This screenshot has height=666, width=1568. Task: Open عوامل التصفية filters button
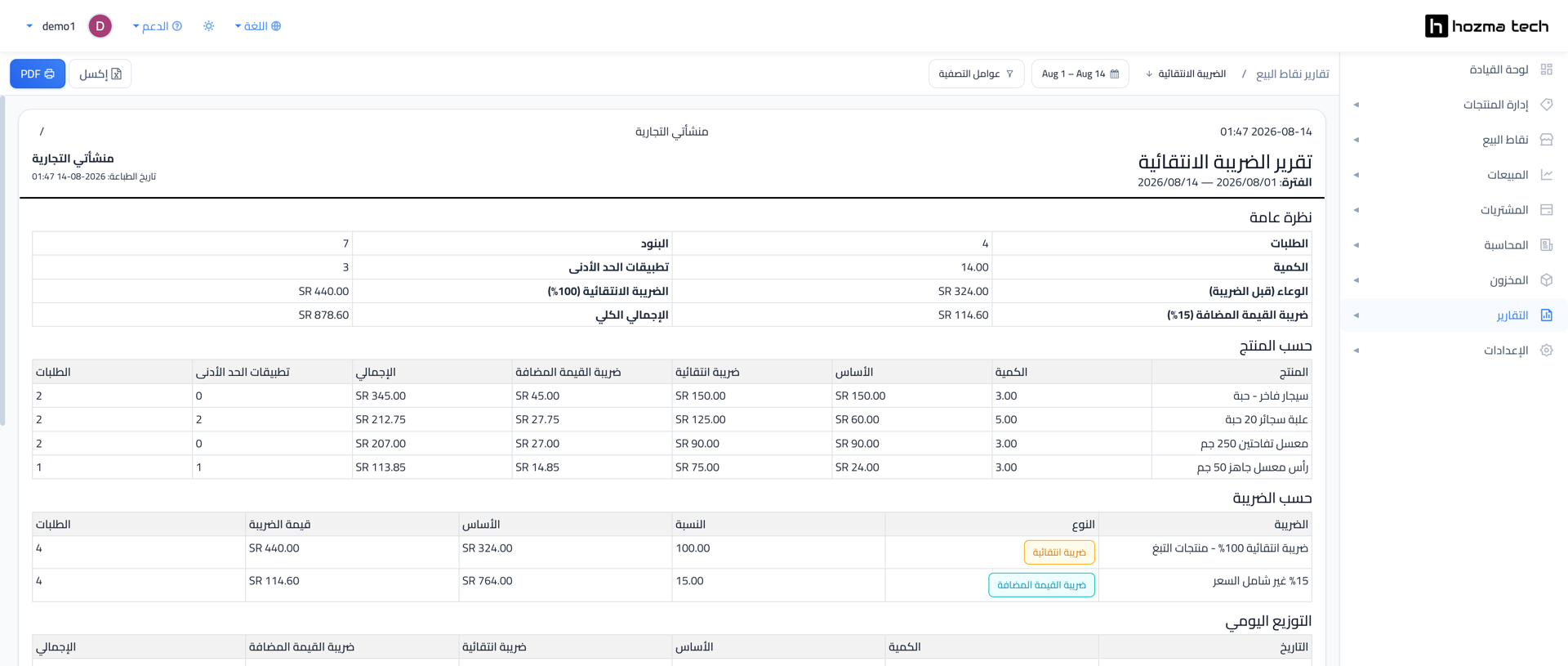[976, 74]
